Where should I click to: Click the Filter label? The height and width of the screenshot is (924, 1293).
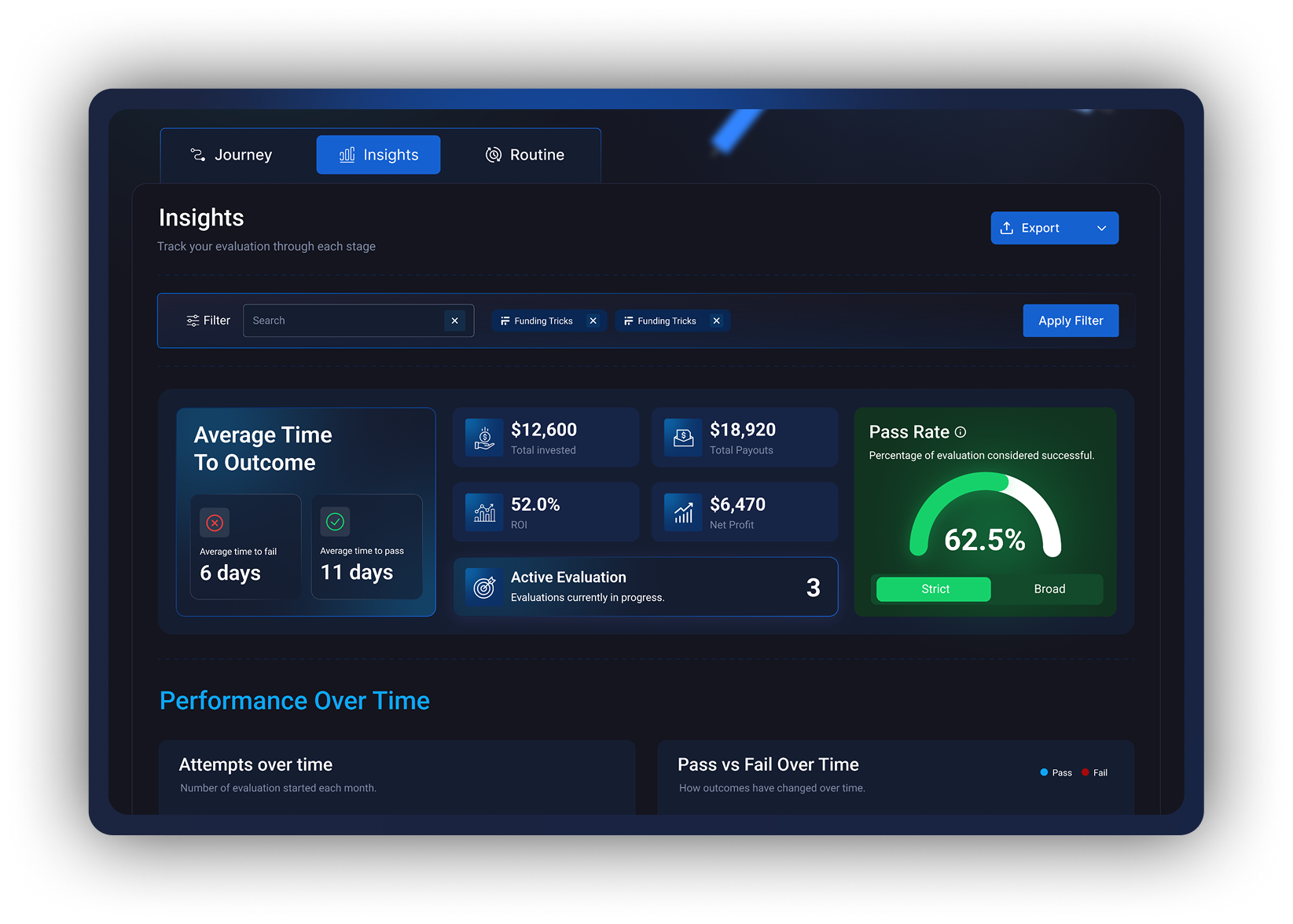coord(217,321)
